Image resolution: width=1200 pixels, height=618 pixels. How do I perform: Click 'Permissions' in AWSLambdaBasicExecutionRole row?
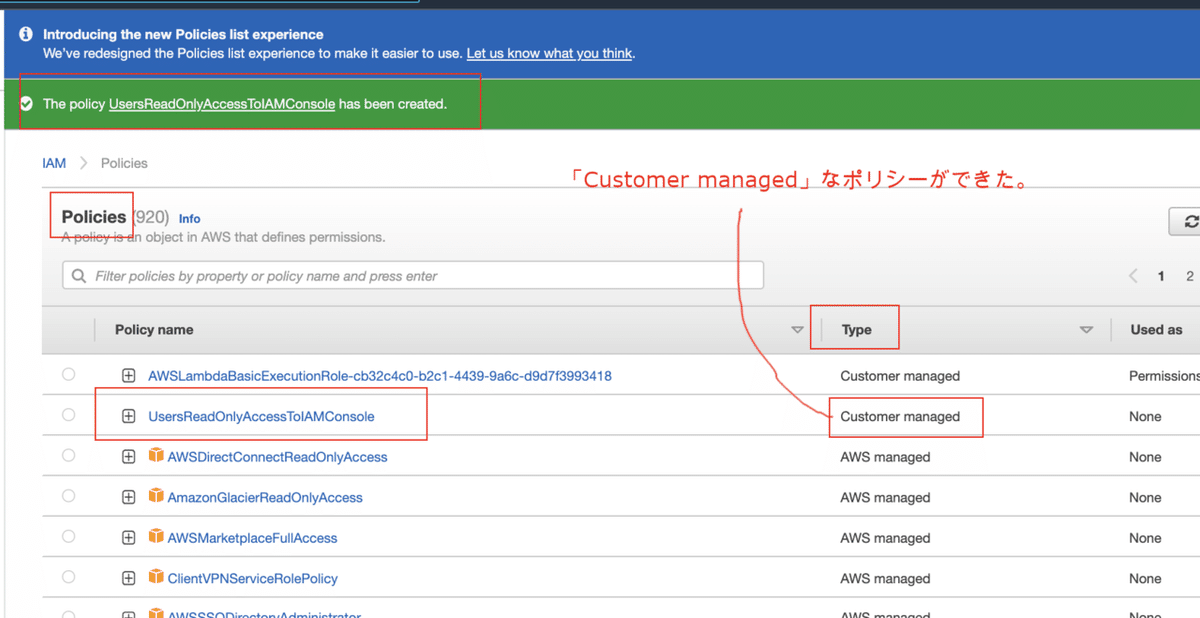[x=1164, y=376]
